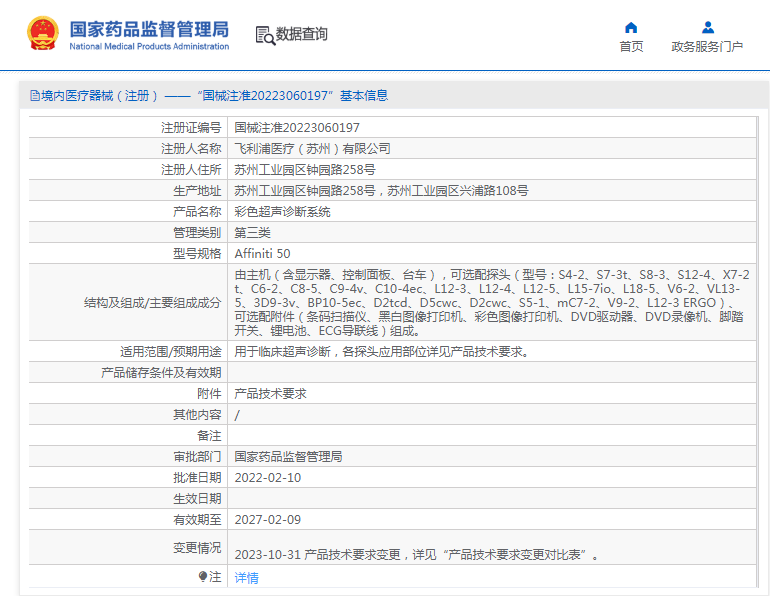Screen dimensions: 770x596
Task: Click intended use text 用于临床超声诊断
Action: tap(382, 352)
